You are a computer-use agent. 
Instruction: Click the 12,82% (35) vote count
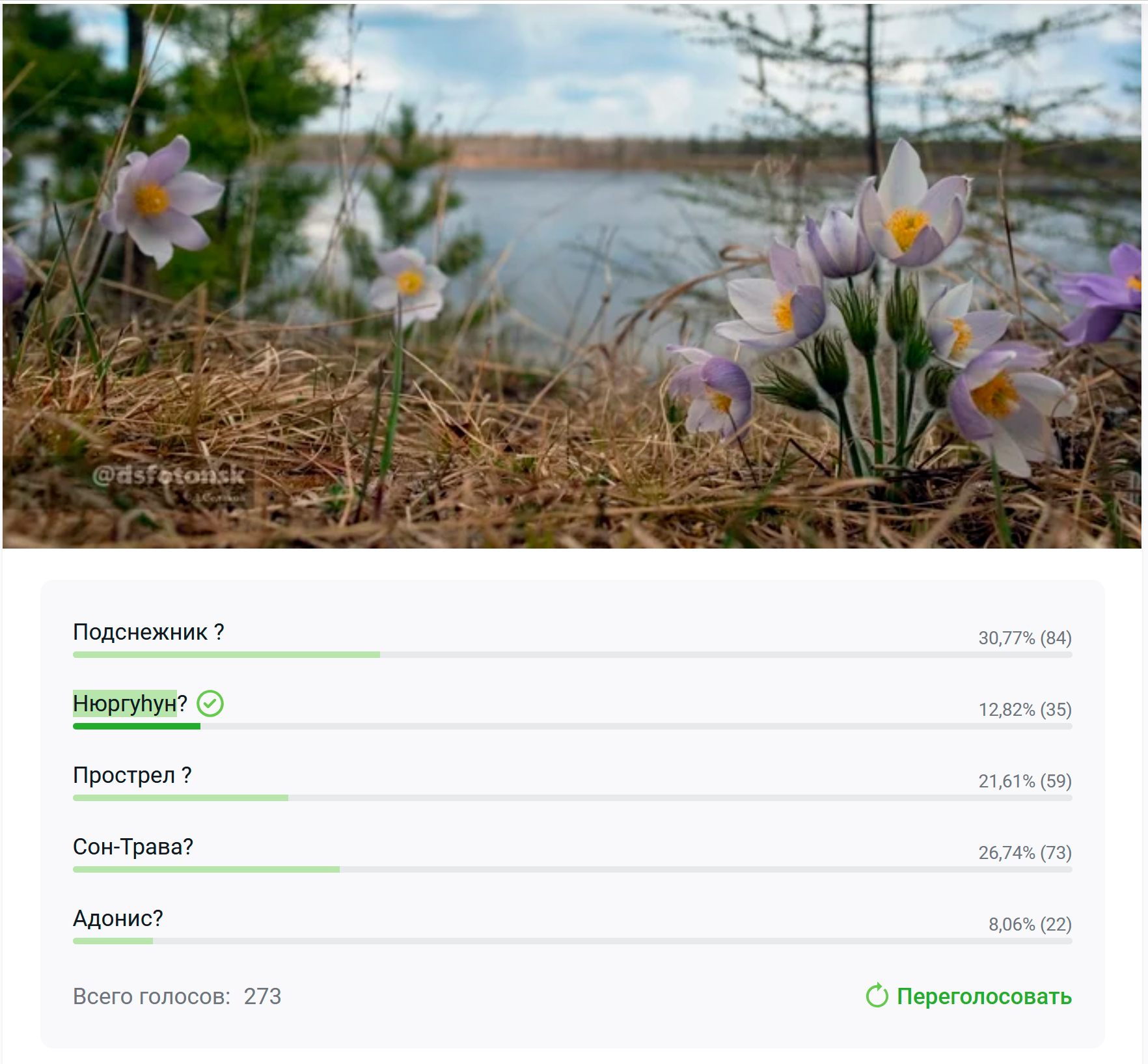click(1025, 709)
